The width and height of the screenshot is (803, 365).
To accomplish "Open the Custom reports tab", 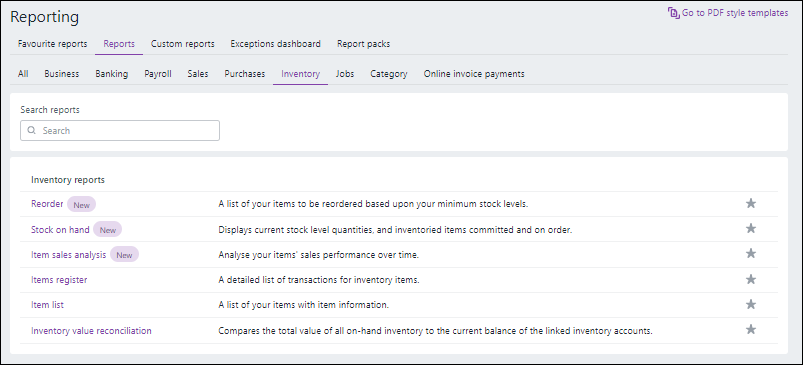I will tap(182, 44).
